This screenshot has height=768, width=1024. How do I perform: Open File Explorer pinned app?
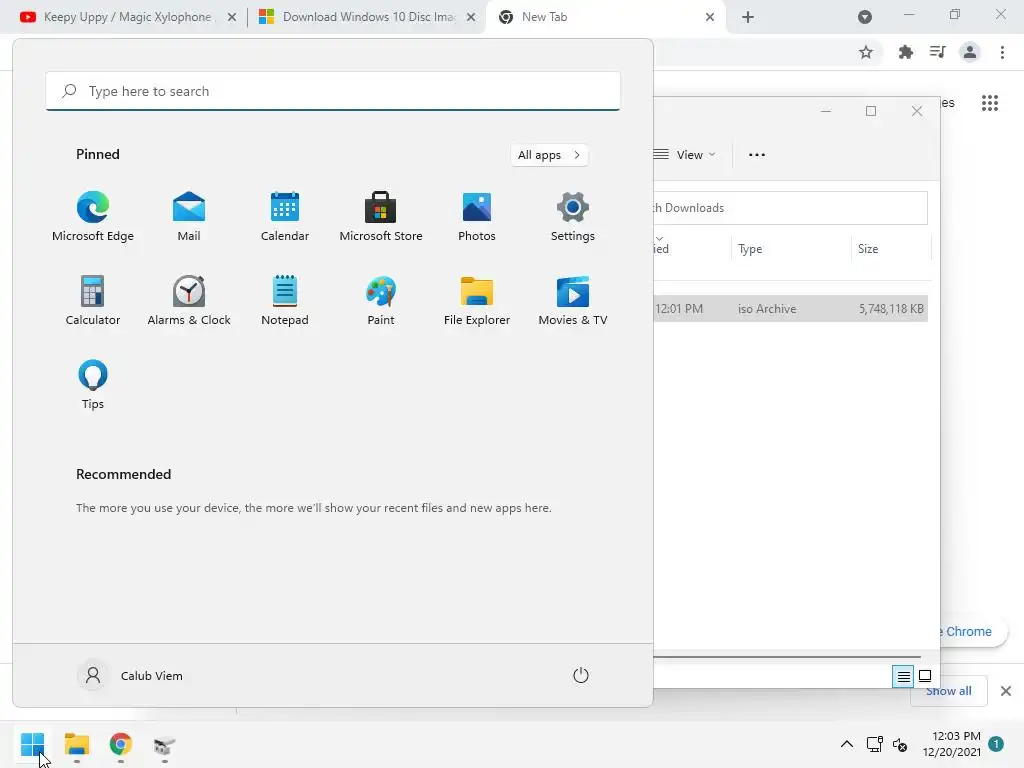(x=477, y=300)
